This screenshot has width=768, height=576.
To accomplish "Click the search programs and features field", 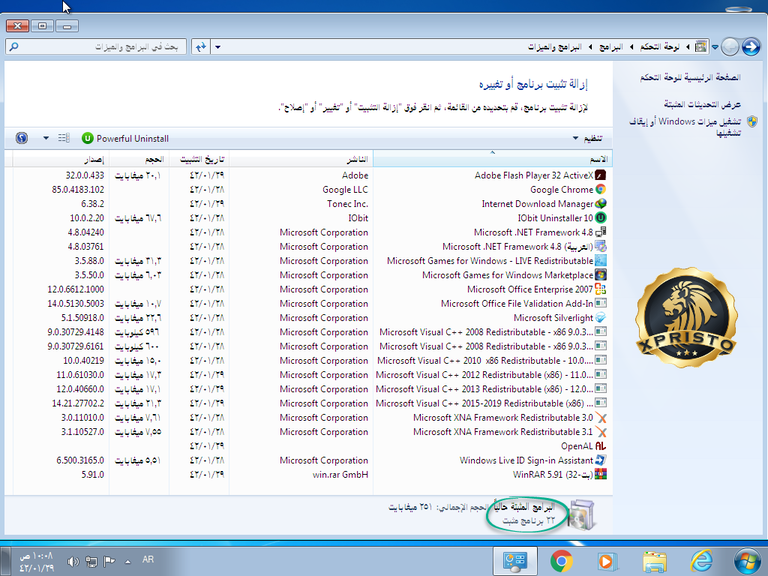I will click(96, 47).
